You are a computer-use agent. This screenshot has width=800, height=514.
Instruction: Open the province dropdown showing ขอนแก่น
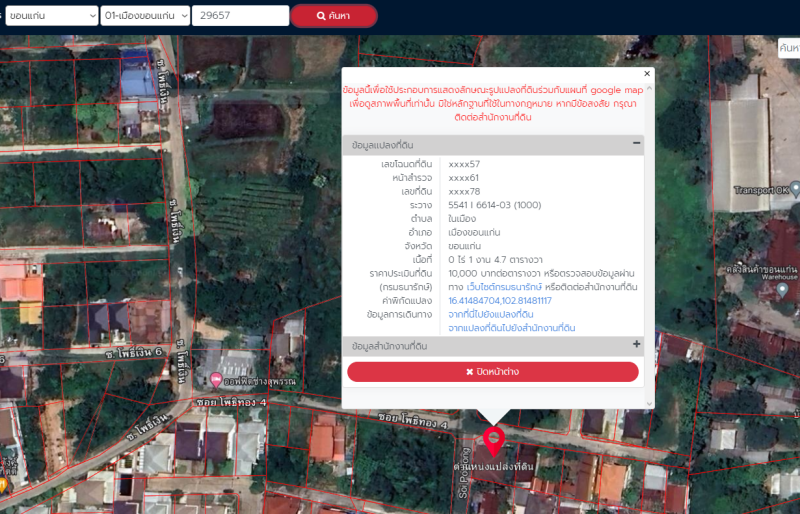(x=50, y=16)
